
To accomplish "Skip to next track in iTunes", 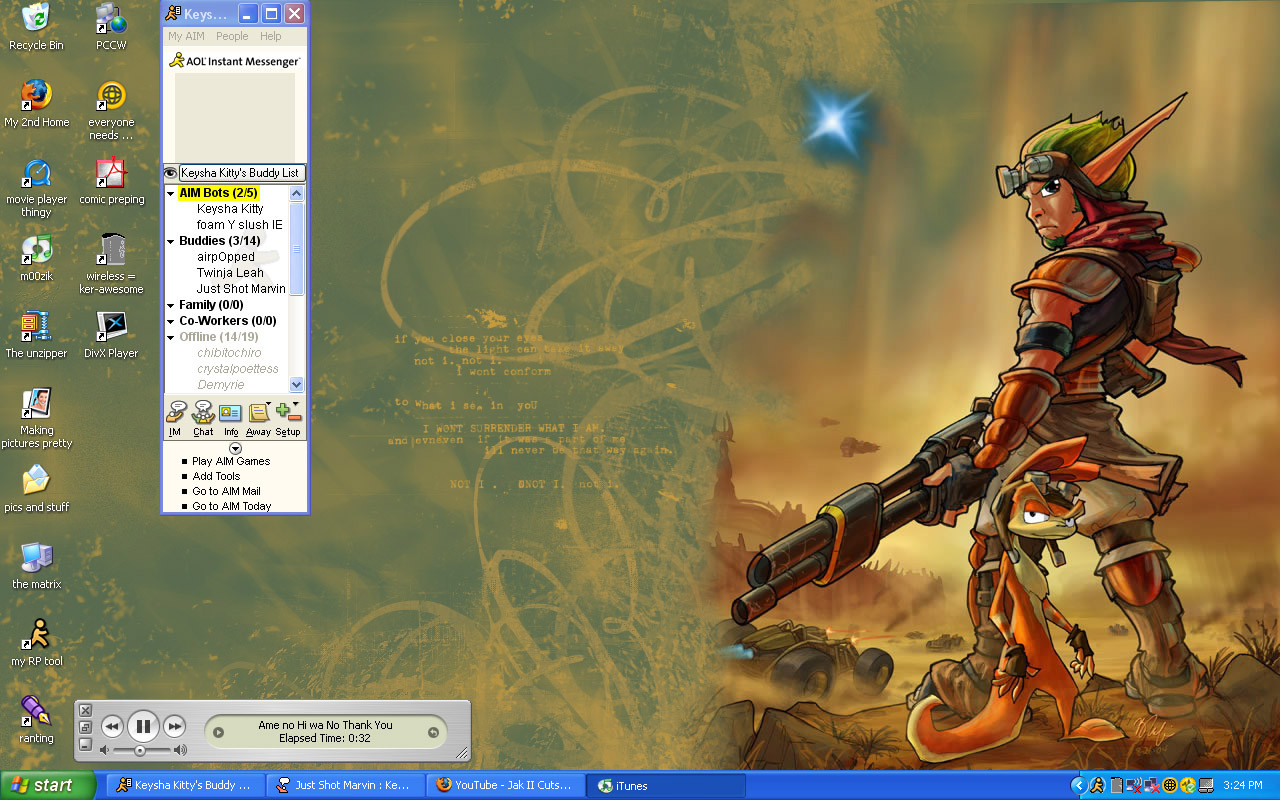I will pos(174,727).
